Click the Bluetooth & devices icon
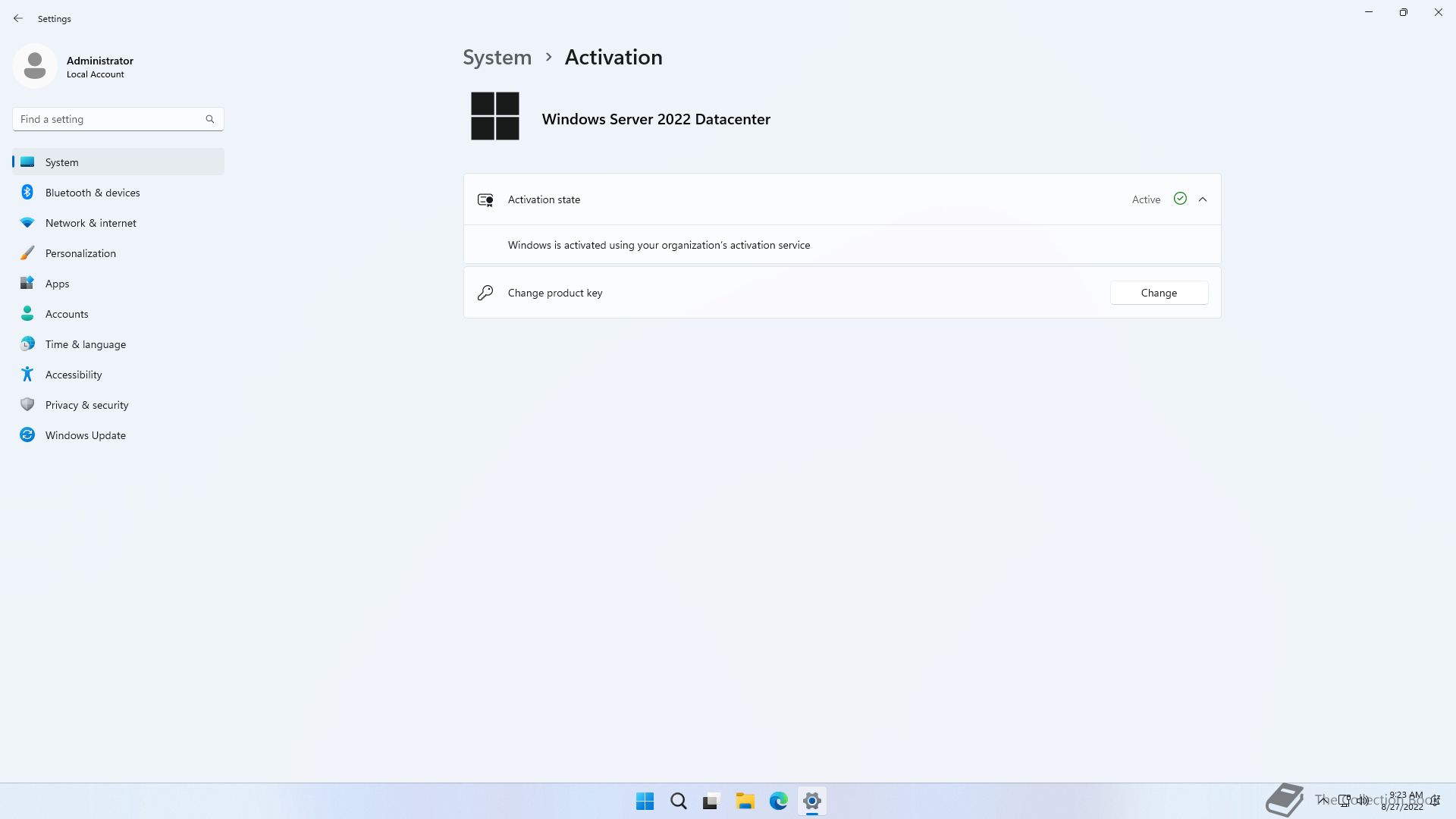Screen dimensions: 1456x819 pos(27,193)
